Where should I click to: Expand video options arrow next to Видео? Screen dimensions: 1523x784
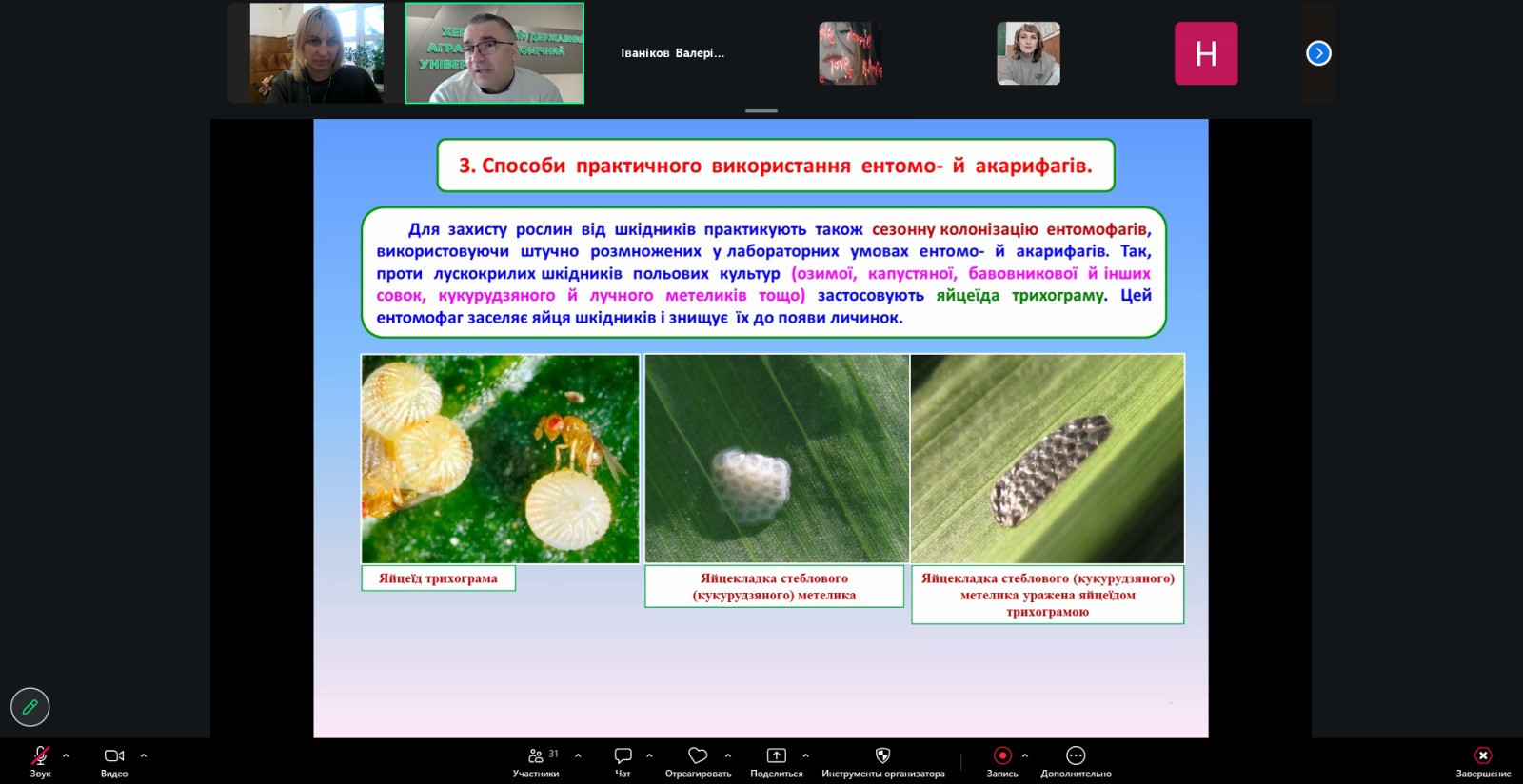[x=144, y=755]
